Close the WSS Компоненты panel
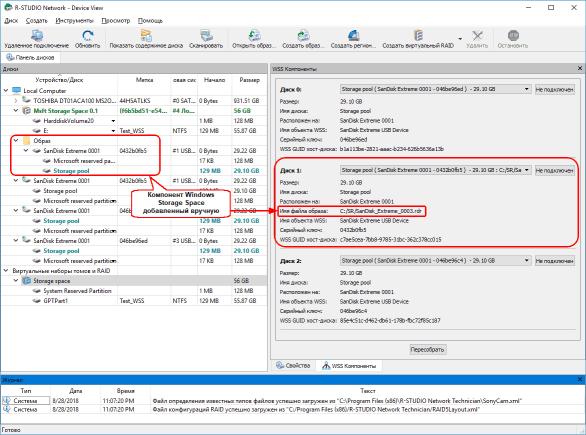Image resolution: width=586 pixels, height=435 pixels. click(580, 68)
